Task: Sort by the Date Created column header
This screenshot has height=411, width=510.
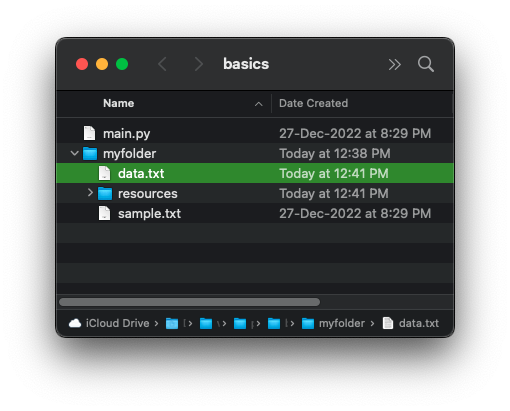Action: pyautogui.click(x=313, y=103)
